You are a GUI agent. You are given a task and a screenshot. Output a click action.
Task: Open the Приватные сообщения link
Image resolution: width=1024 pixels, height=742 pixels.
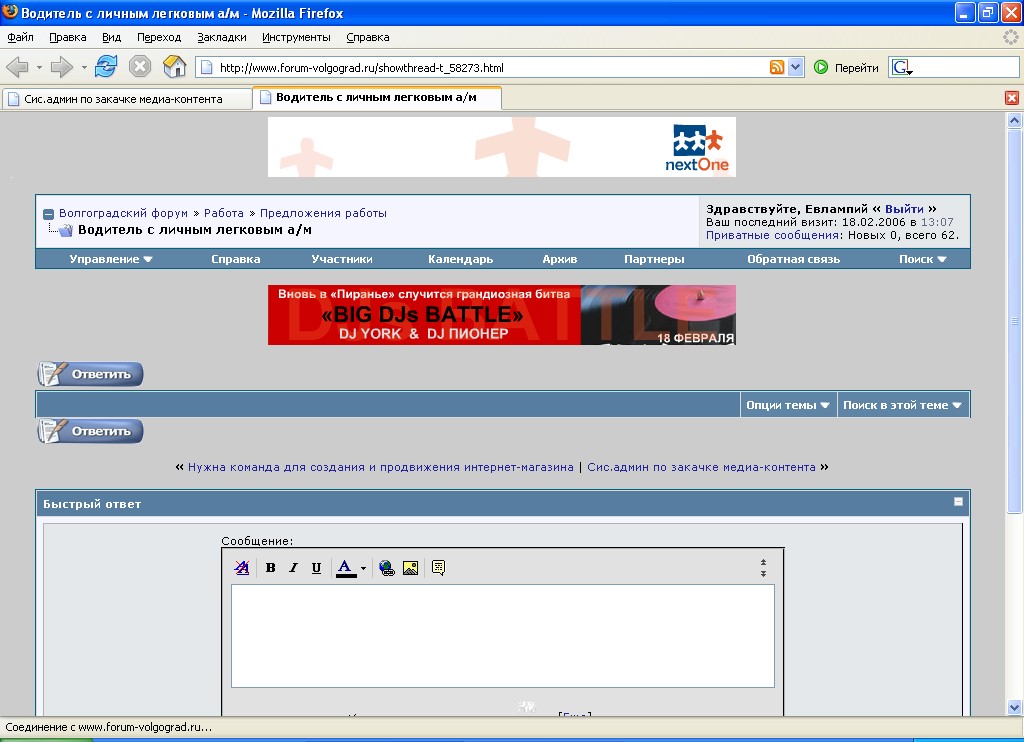coord(773,235)
